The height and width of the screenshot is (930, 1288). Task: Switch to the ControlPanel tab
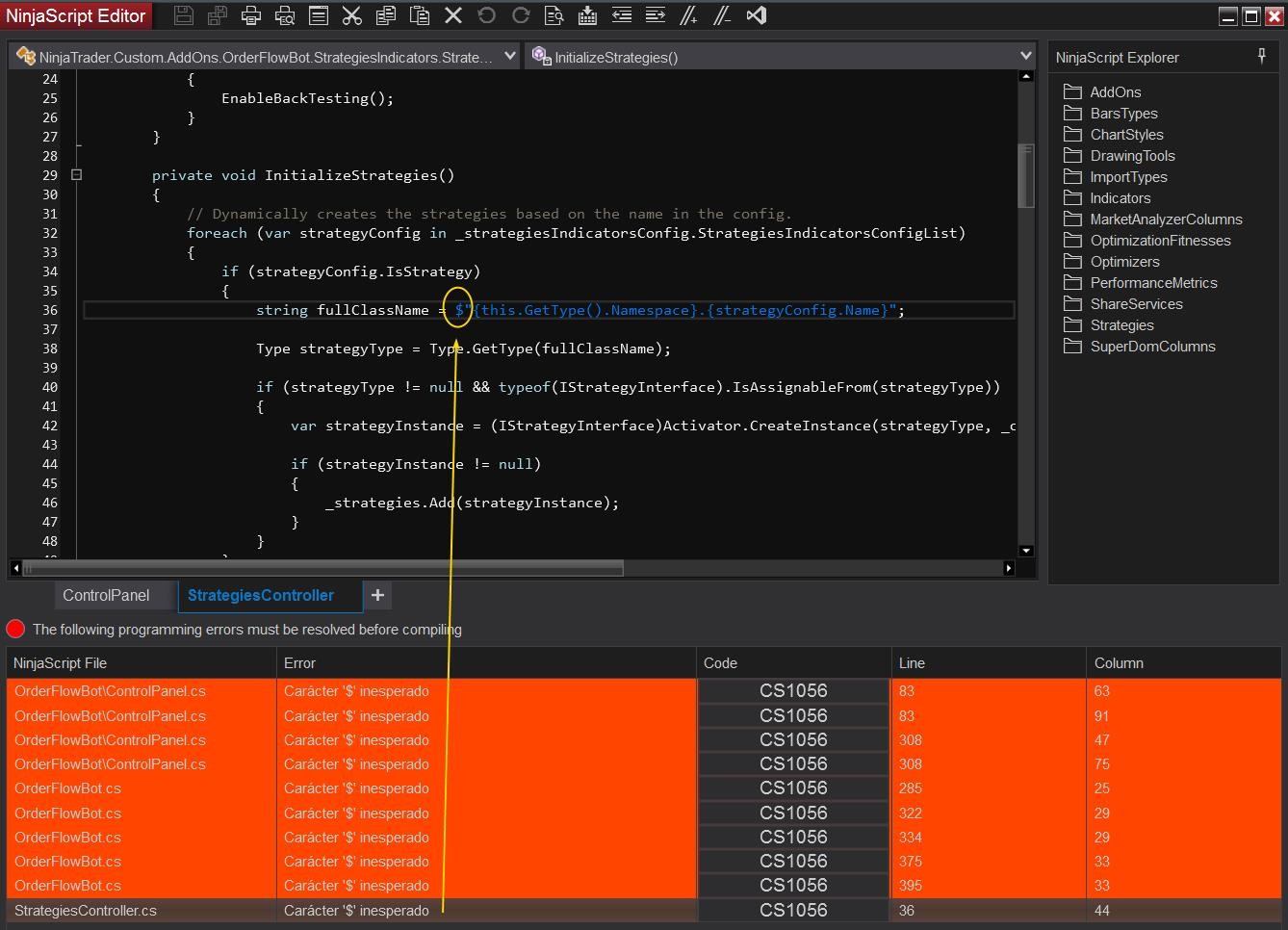click(x=106, y=595)
